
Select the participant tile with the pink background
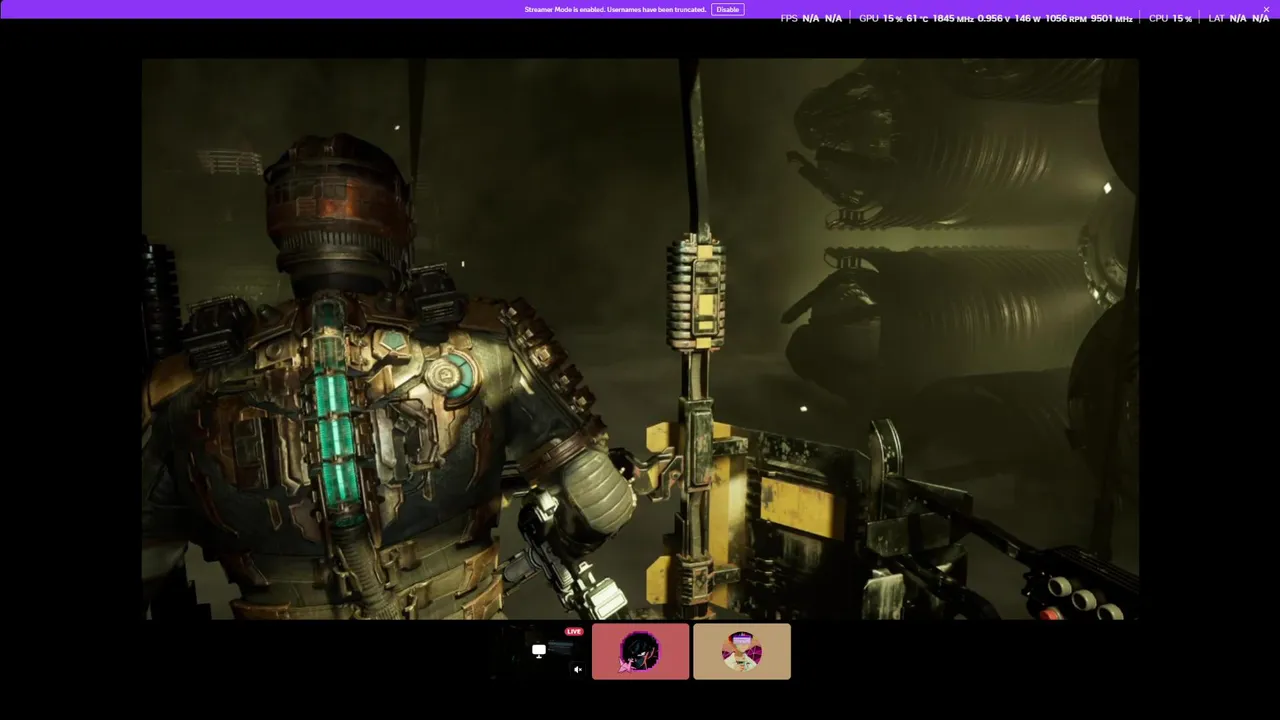tap(640, 651)
